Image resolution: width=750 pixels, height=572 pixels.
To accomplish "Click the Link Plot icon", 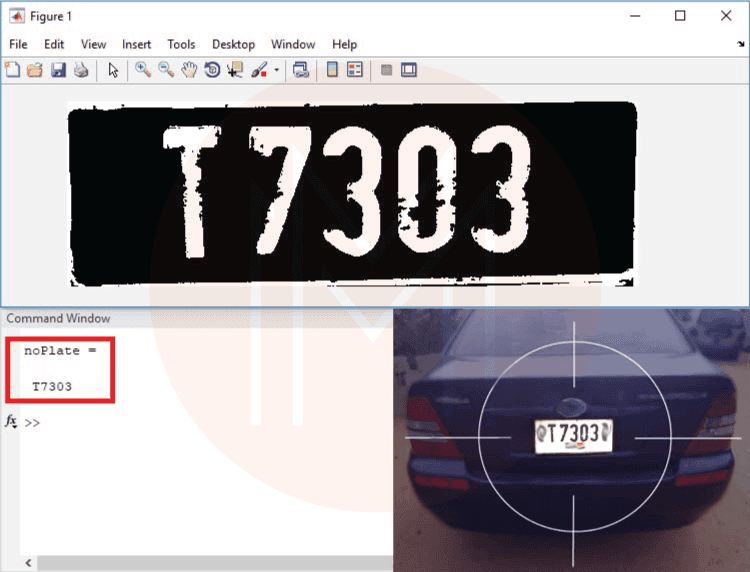I will tap(300, 70).
